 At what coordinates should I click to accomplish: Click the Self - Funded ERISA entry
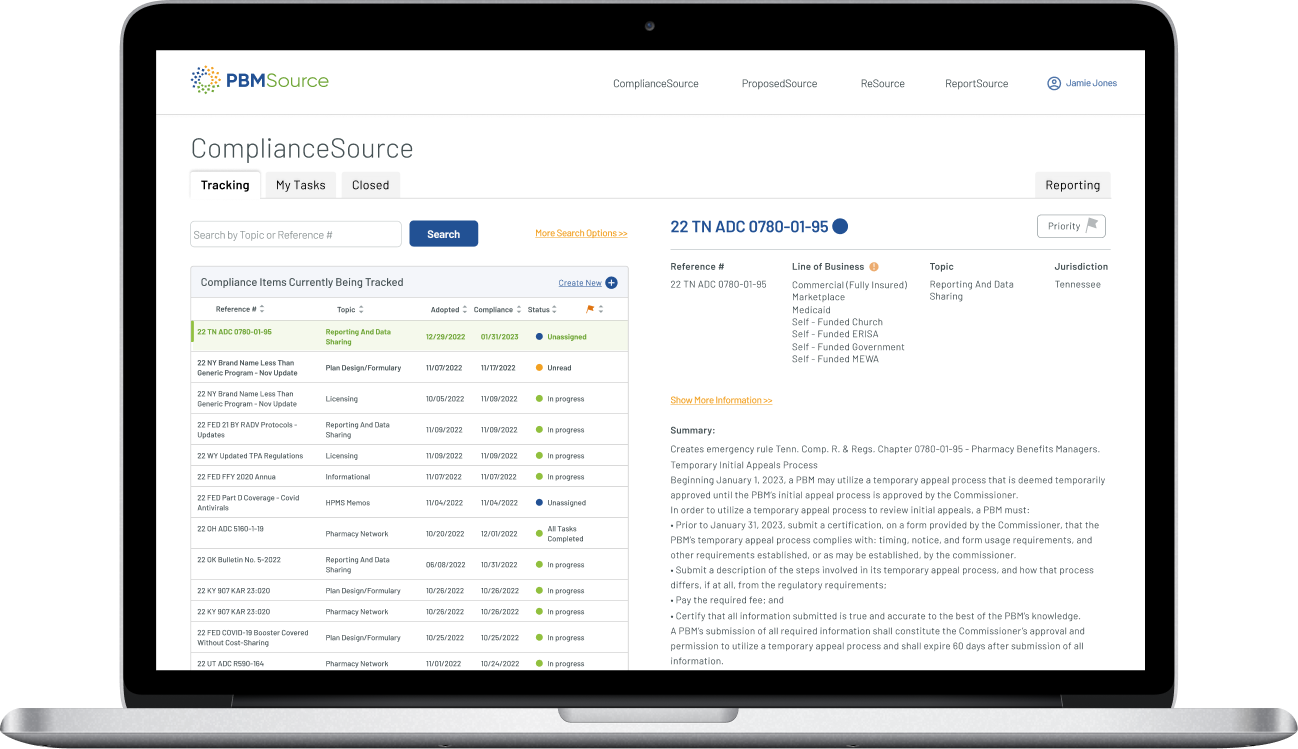pos(835,335)
